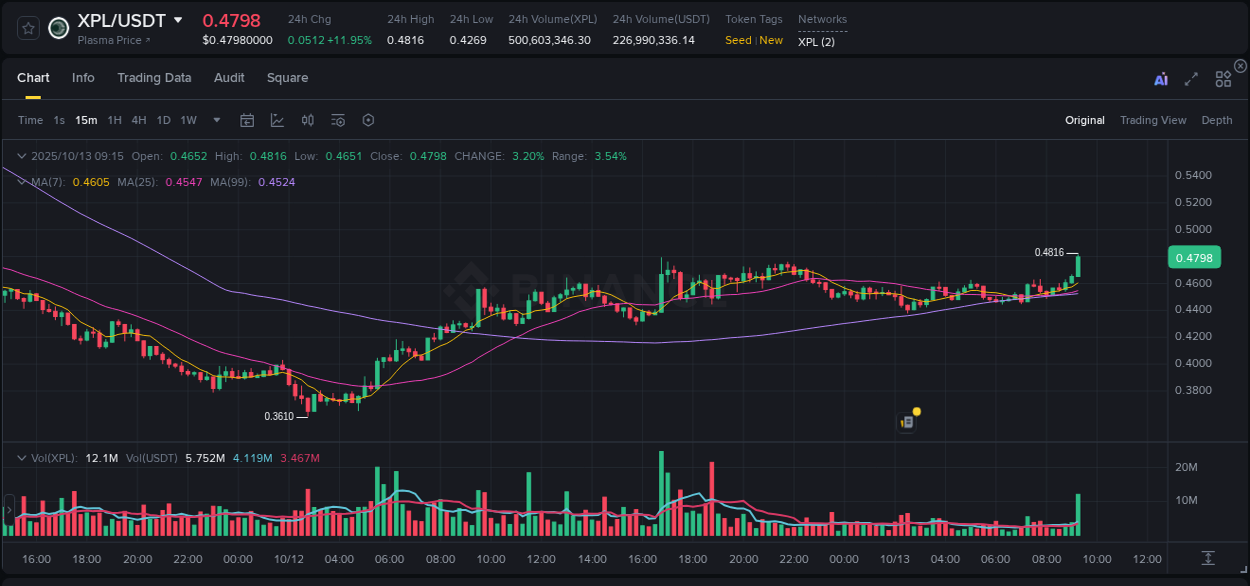1250x586 pixels.
Task: Click the candlestick display icon
Action: pos(307,120)
